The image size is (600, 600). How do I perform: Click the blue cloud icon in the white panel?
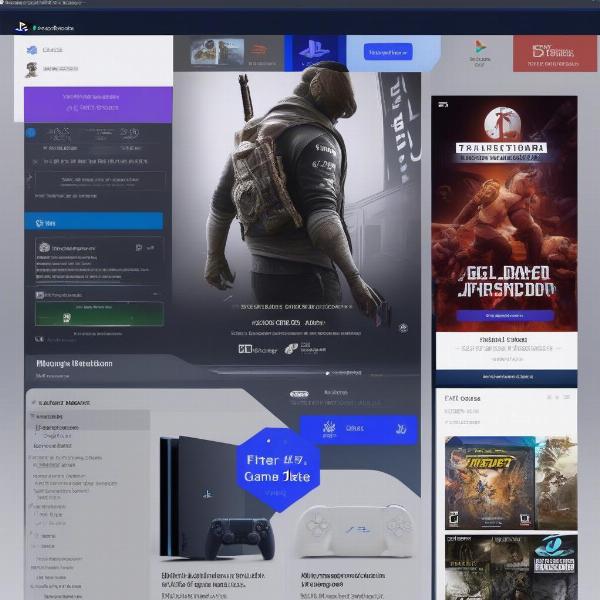[x=32, y=50]
